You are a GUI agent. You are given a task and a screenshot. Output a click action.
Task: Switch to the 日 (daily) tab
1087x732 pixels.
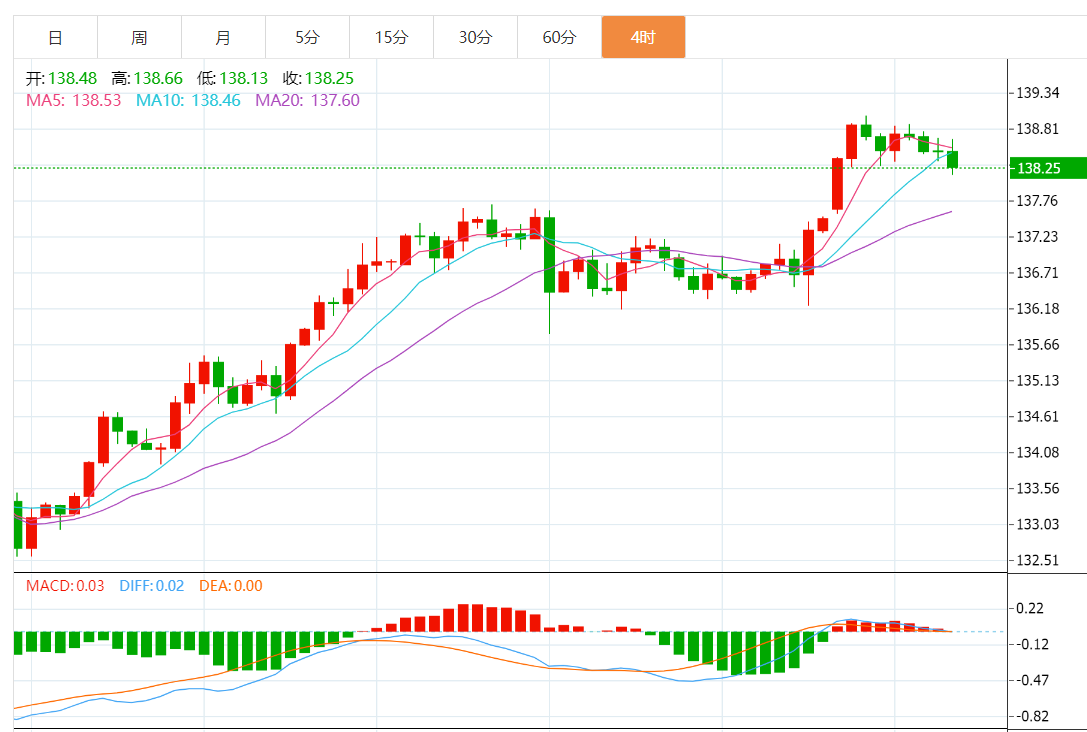click(55, 38)
